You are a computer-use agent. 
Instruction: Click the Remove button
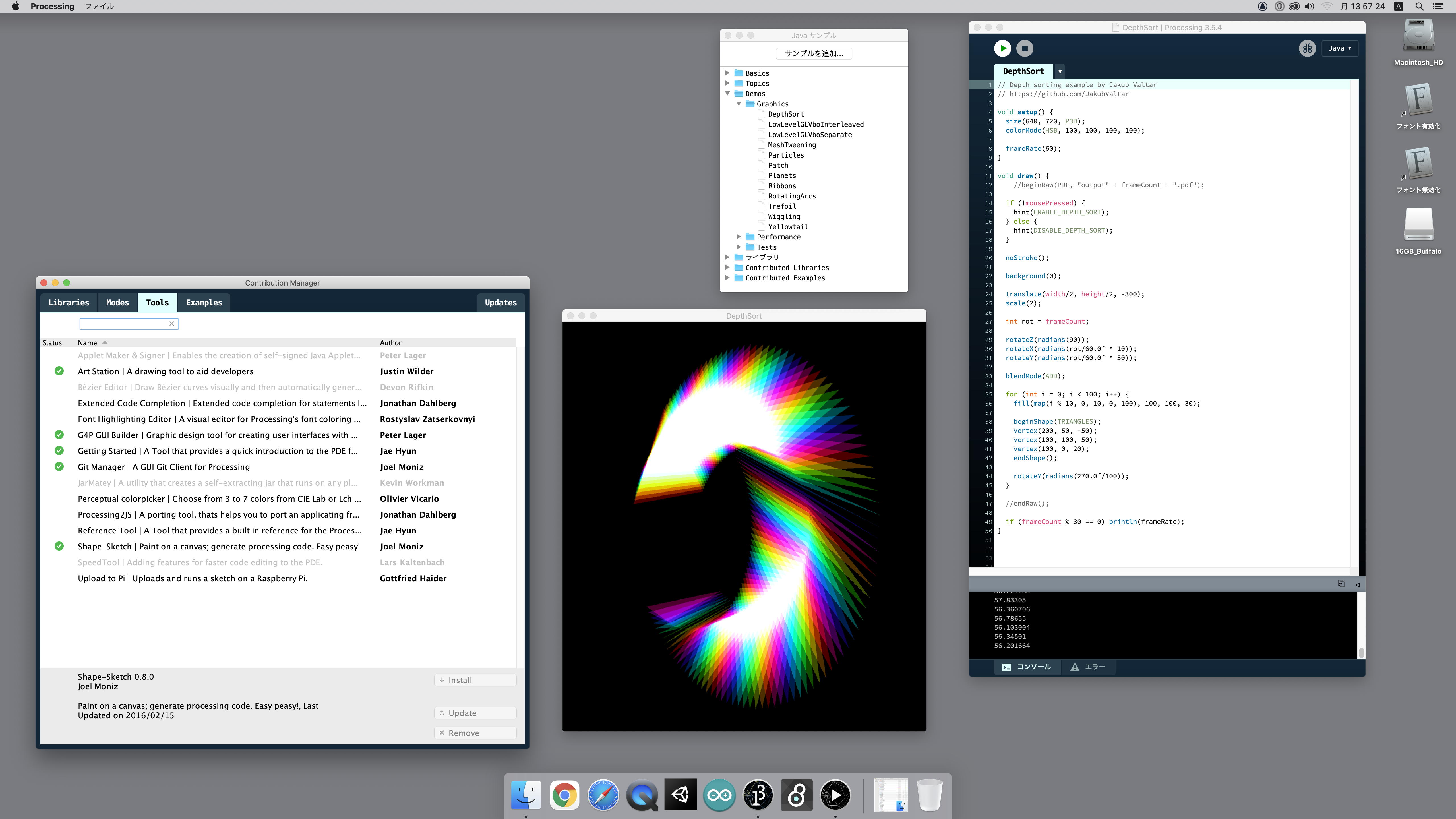click(475, 733)
